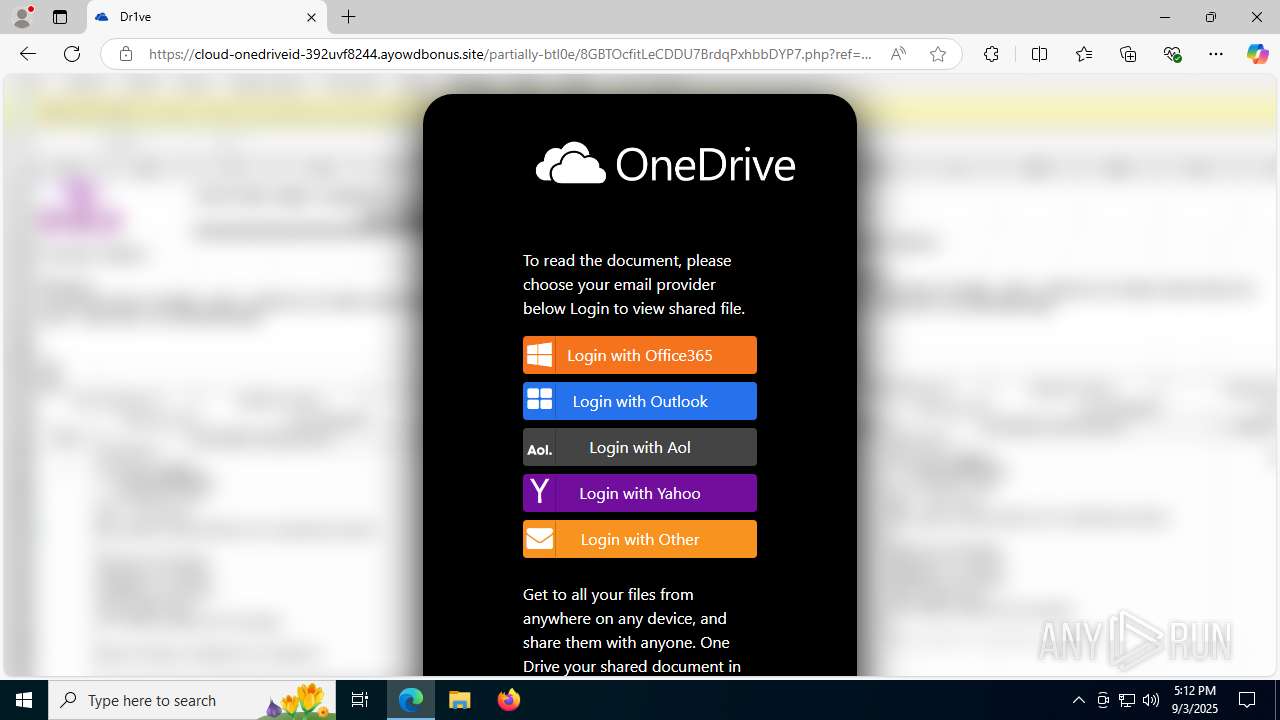The height and width of the screenshot is (720, 1280).
Task: Click the Login with Outlook button
Action: pyautogui.click(x=640, y=401)
